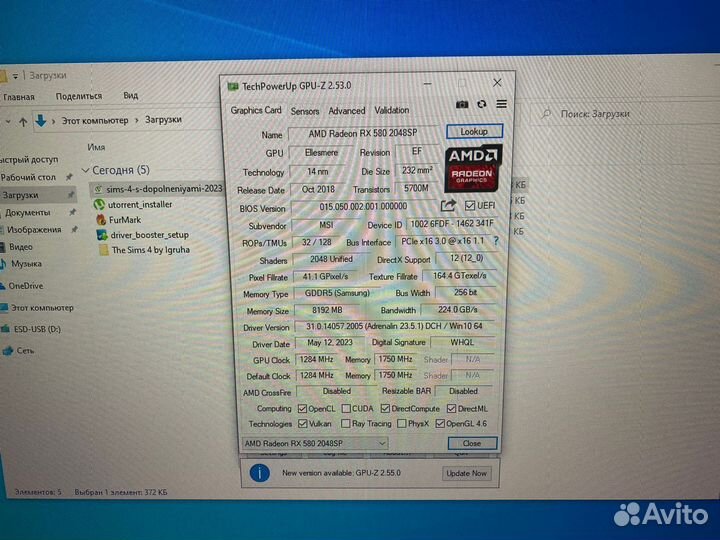720x540 pixels.
Task: Click the chevron after Этот компьютер in path
Action: point(137,120)
